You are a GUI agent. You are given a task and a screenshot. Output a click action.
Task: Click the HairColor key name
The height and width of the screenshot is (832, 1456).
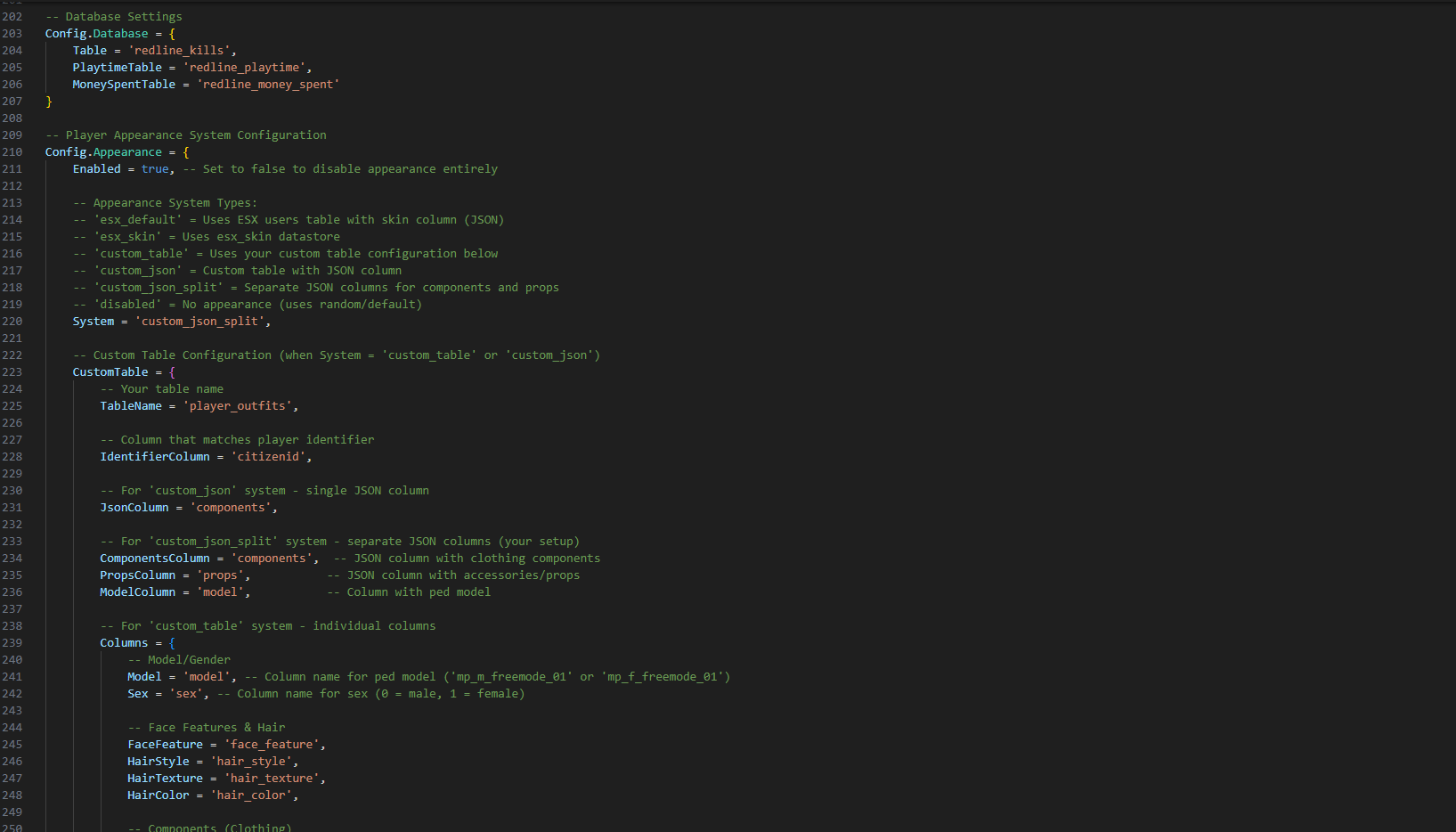pyautogui.click(x=159, y=795)
